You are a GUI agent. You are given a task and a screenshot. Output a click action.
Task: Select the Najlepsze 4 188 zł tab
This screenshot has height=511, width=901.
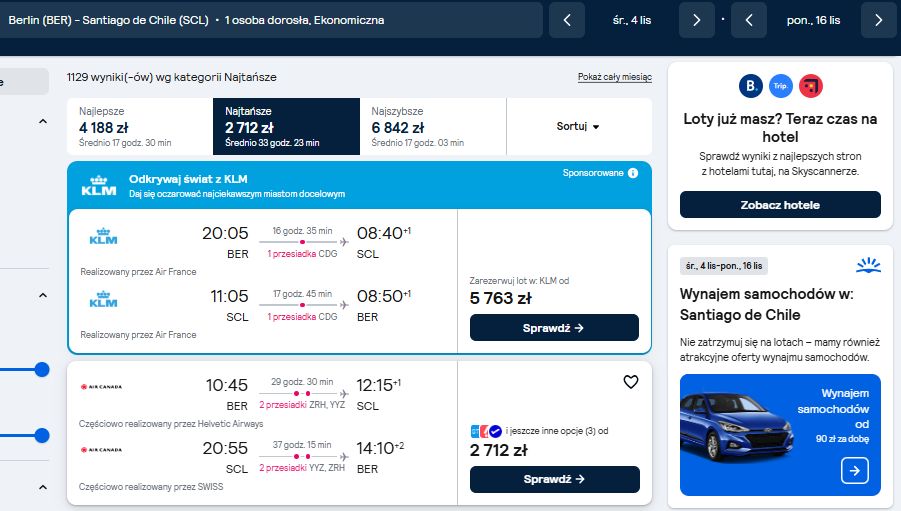tap(140, 126)
